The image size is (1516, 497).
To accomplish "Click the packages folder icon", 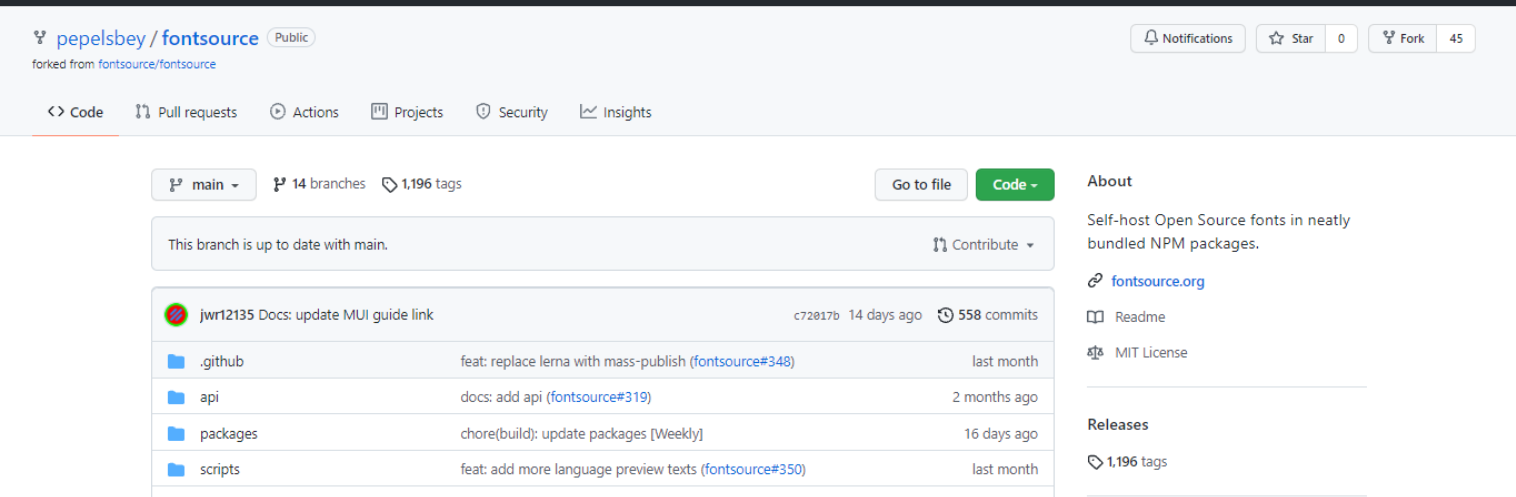I will tap(177, 433).
